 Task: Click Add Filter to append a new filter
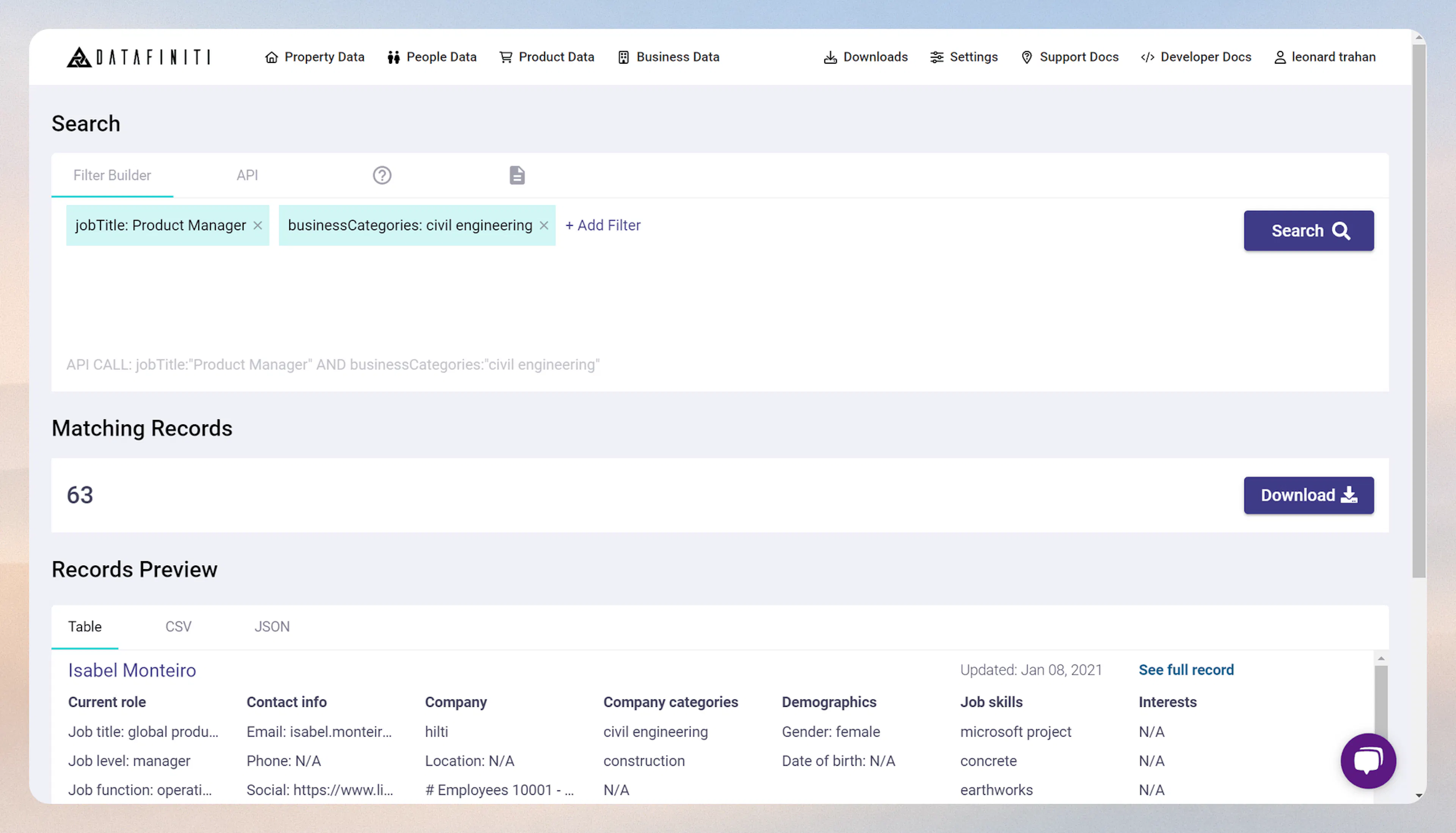coord(602,225)
